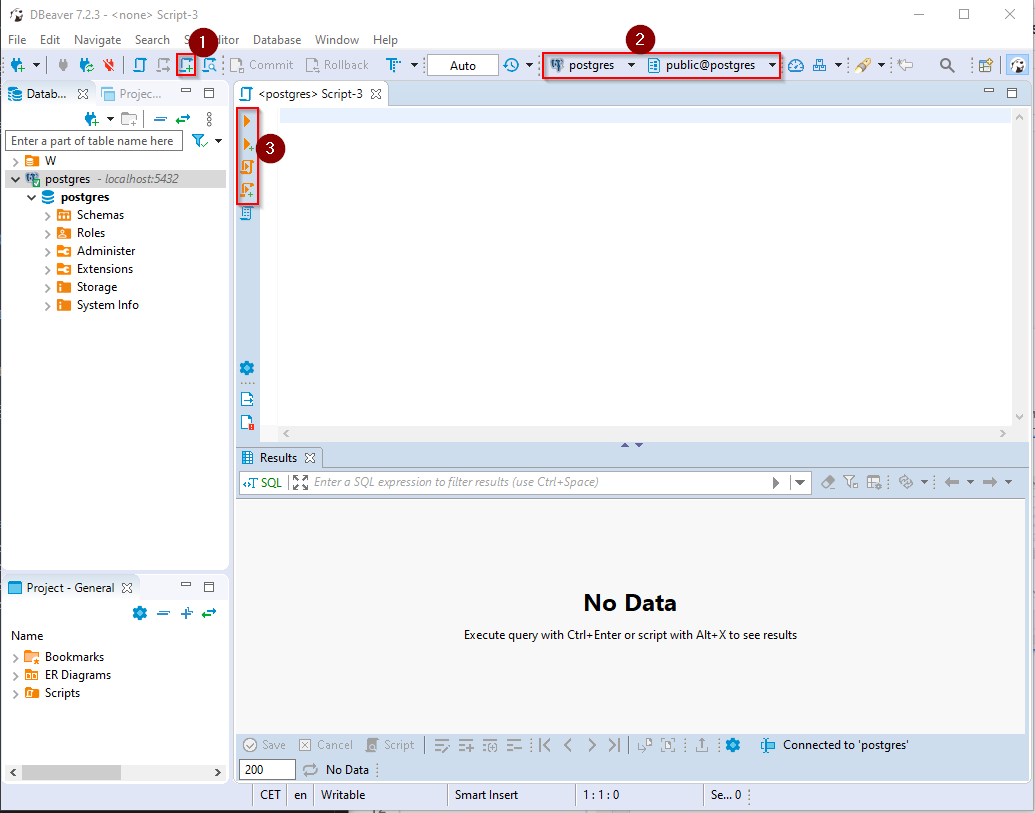The image size is (1035, 813).
Task: Open the Window menu
Action: (x=337, y=40)
